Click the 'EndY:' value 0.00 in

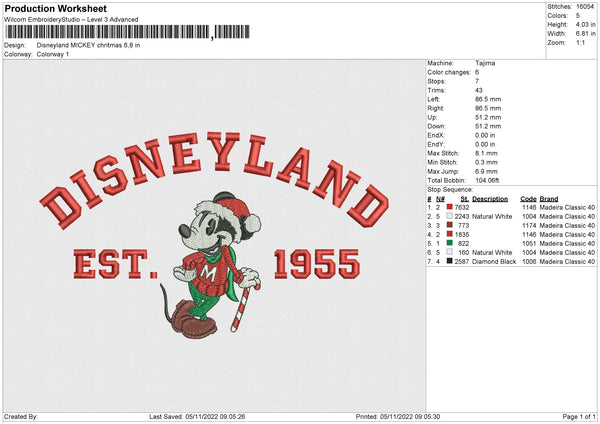[485, 145]
